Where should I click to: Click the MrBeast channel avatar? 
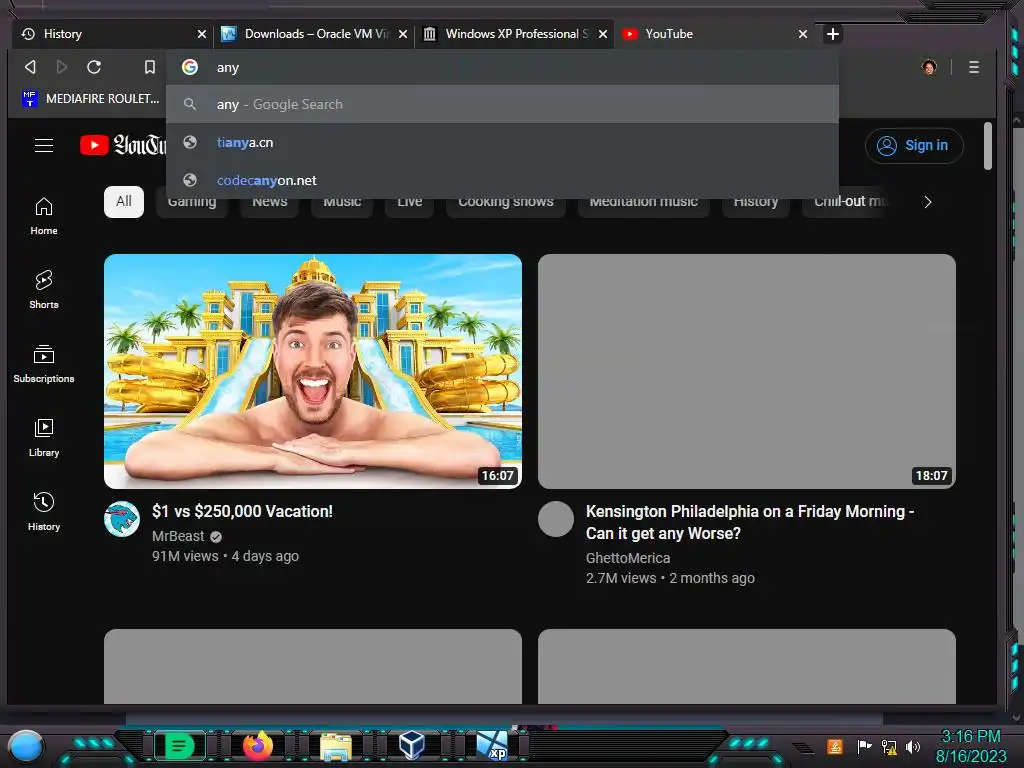click(121, 519)
